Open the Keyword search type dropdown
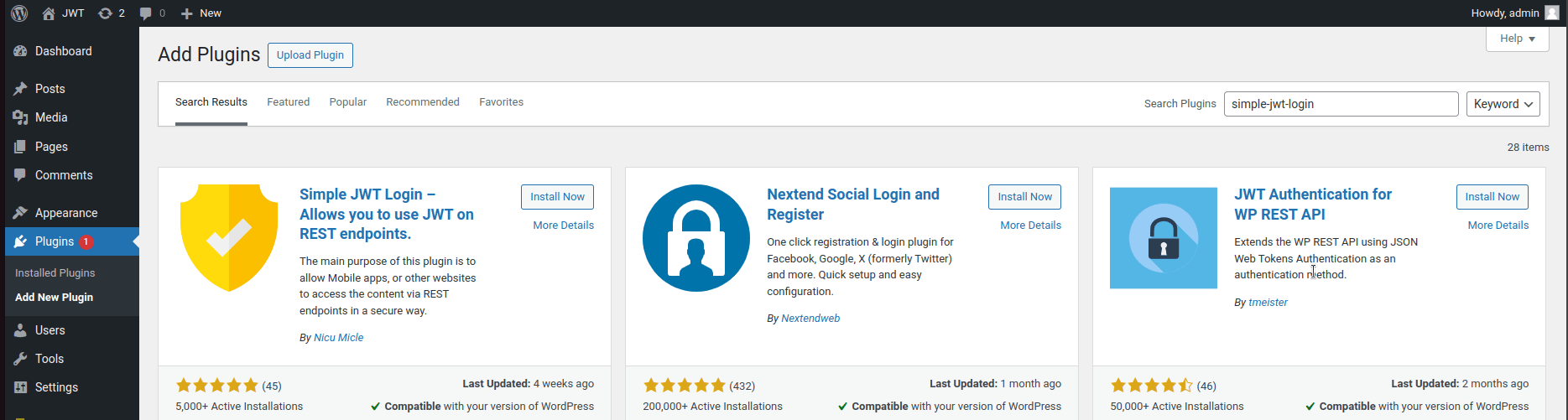 click(1503, 104)
